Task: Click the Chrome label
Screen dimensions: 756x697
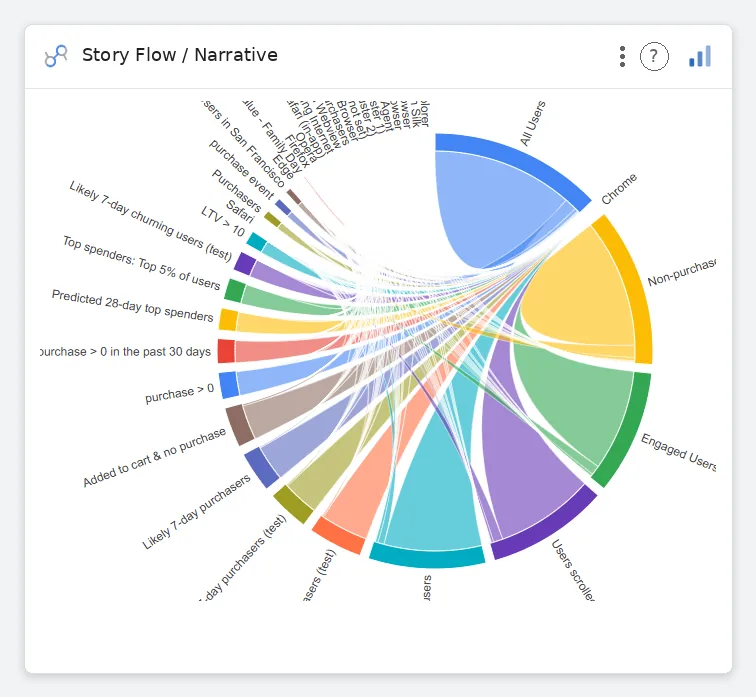Action: point(619,188)
